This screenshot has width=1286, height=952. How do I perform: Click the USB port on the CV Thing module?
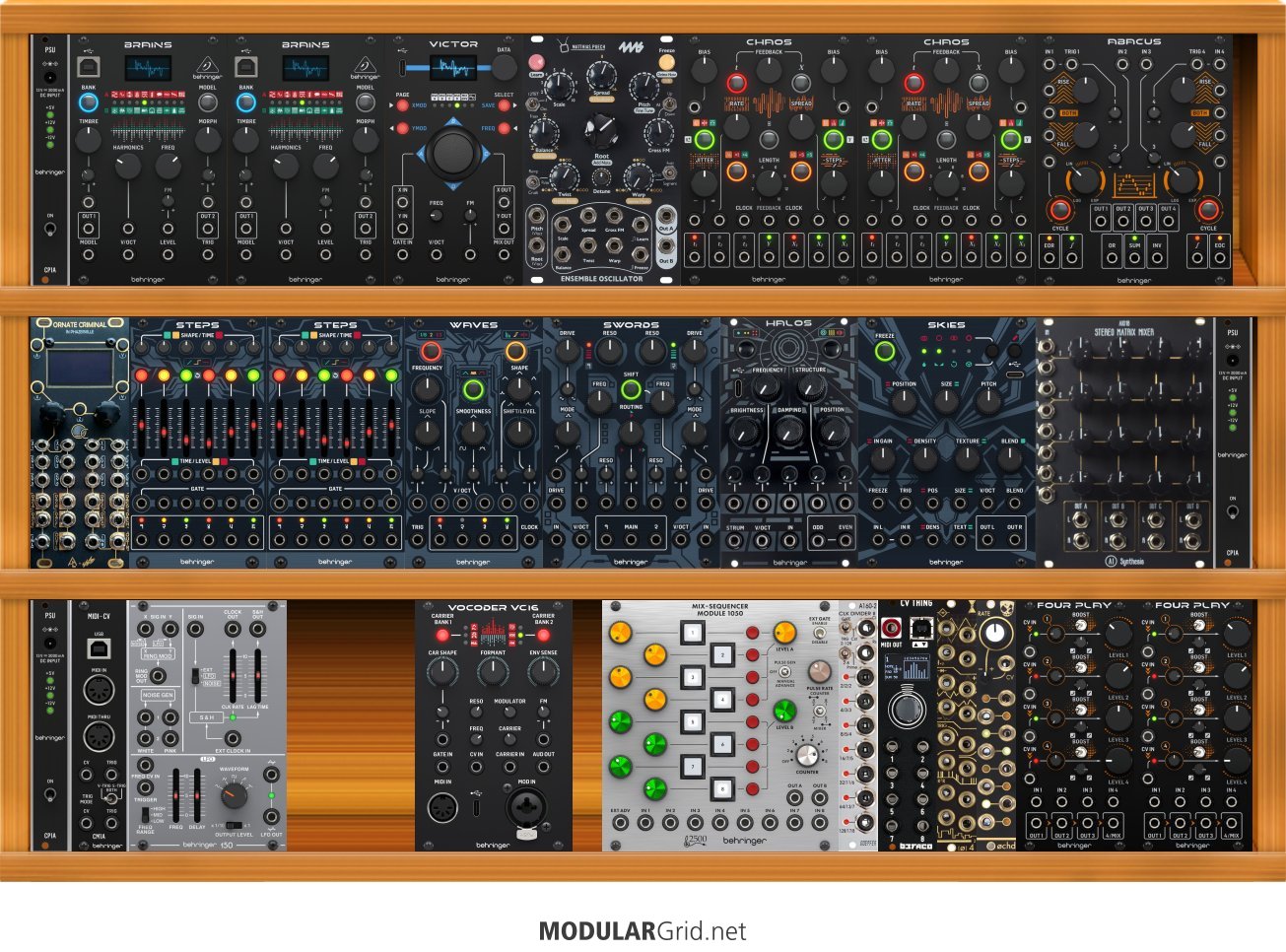coord(922,626)
